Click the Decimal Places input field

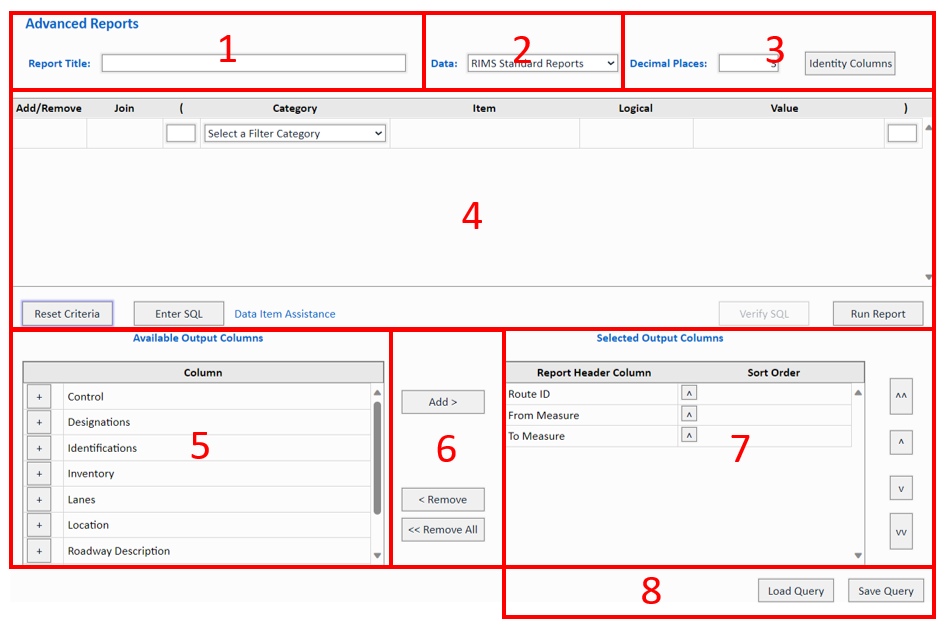coord(748,63)
